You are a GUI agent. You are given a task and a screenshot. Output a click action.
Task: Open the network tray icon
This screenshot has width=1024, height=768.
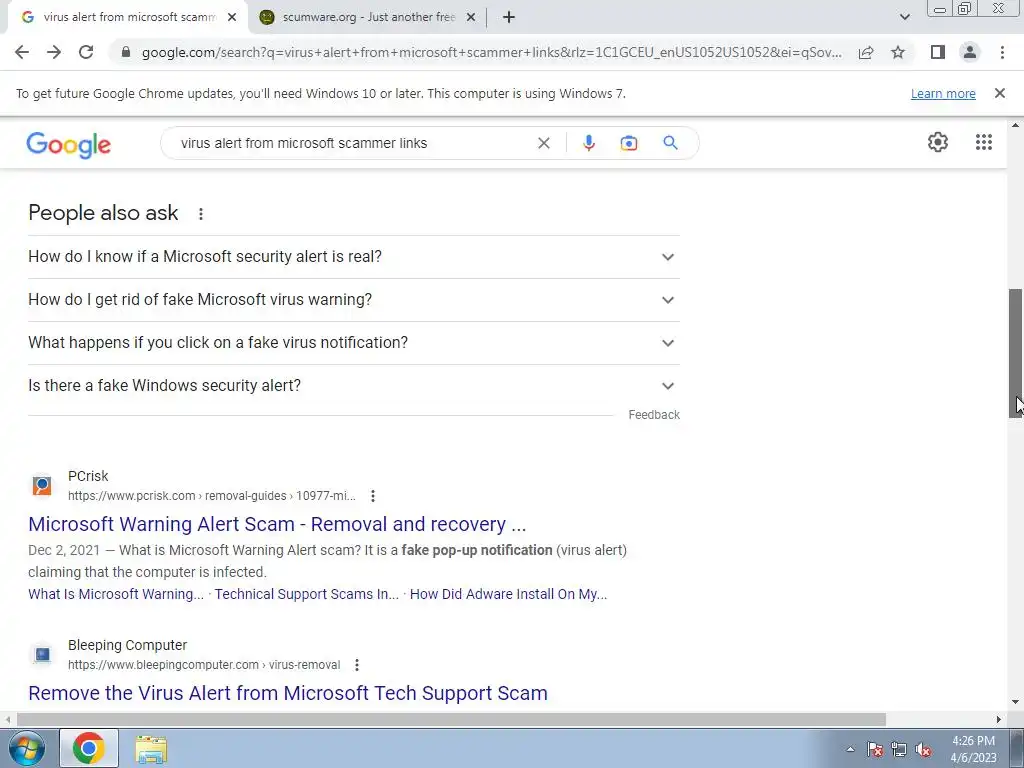[899, 749]
